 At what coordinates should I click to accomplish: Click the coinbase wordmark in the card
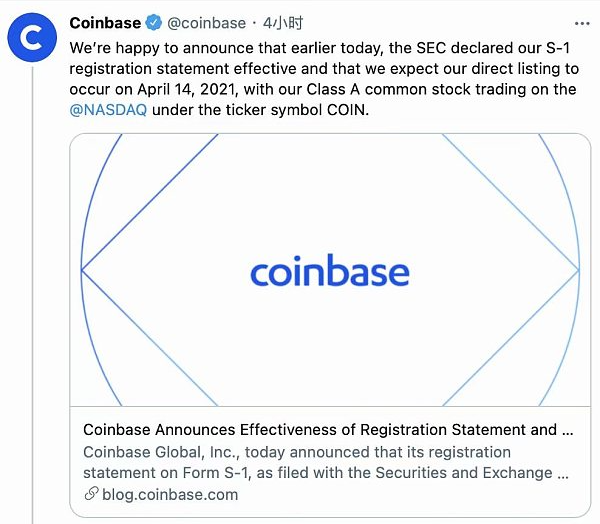click(x=330, y=270)
